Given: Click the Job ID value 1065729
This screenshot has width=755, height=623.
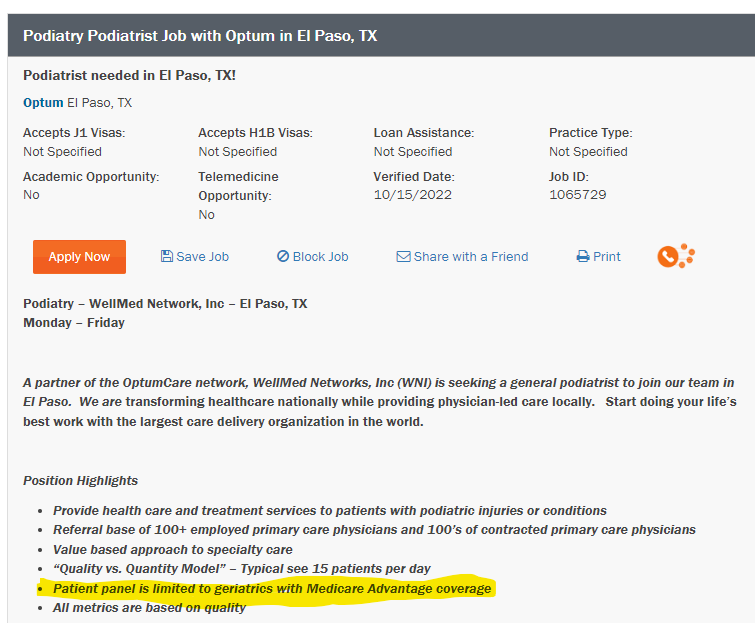Looking at the screenshot, I should 577,195.
